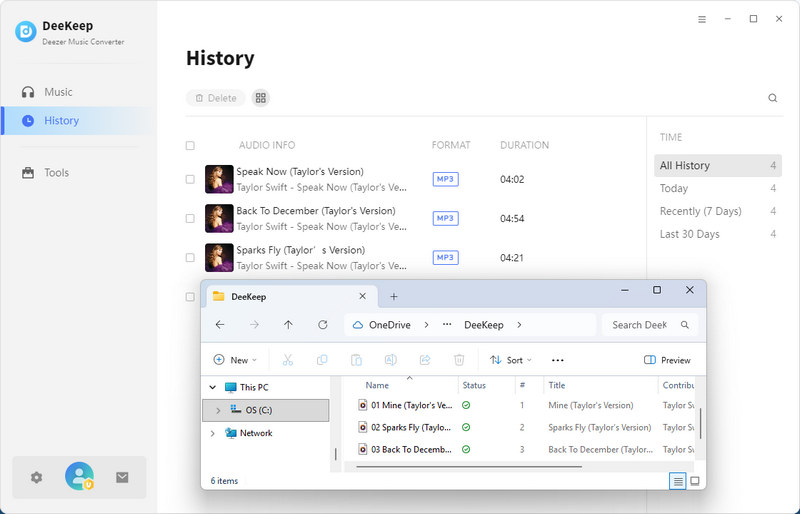The width and height of the screenshot is (800, 514).
Task: Go up one folder level in Explorer
Action: click(288, 325)
